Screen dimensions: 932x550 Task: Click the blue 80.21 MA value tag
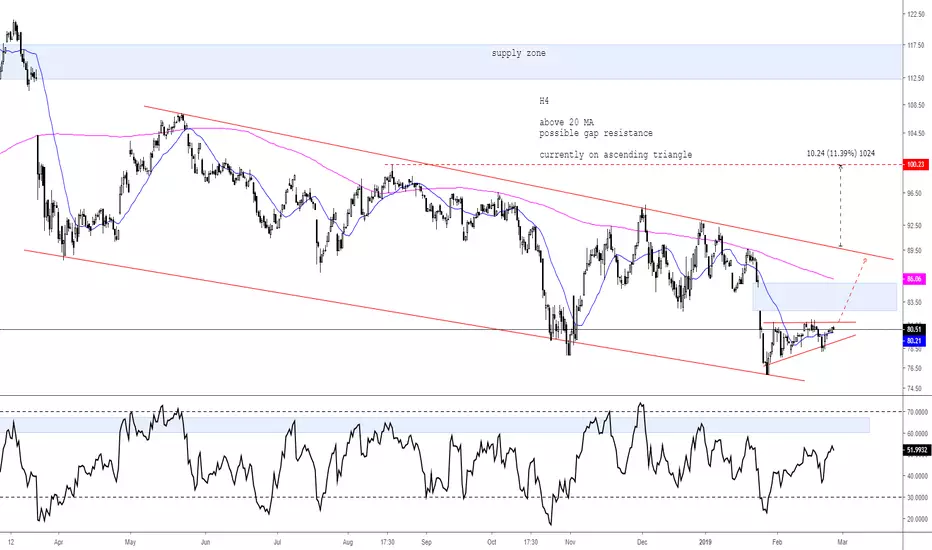point(914,341)
